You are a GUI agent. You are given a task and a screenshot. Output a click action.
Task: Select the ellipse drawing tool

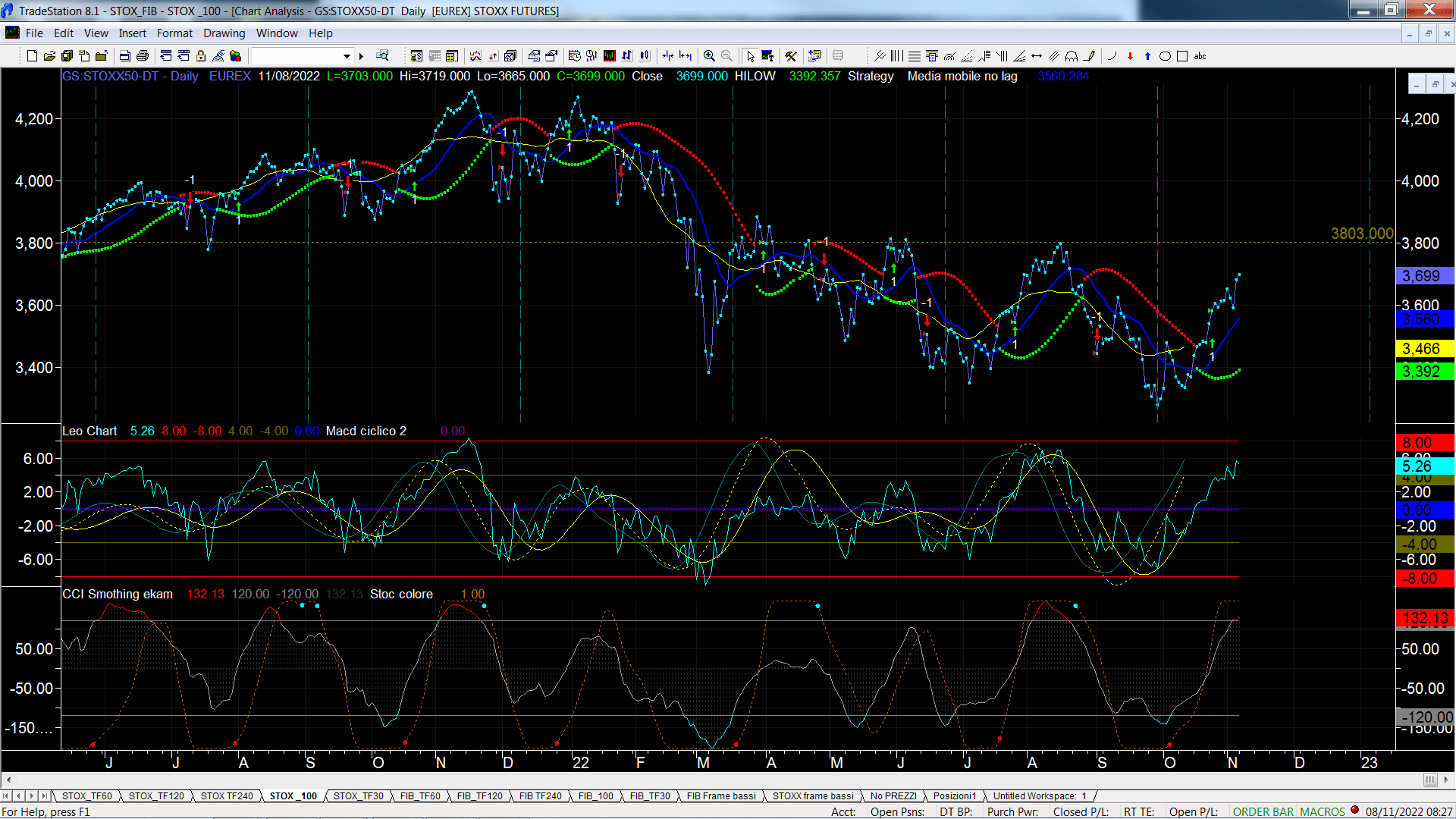pyautogui.click(x=1165, y=56)
